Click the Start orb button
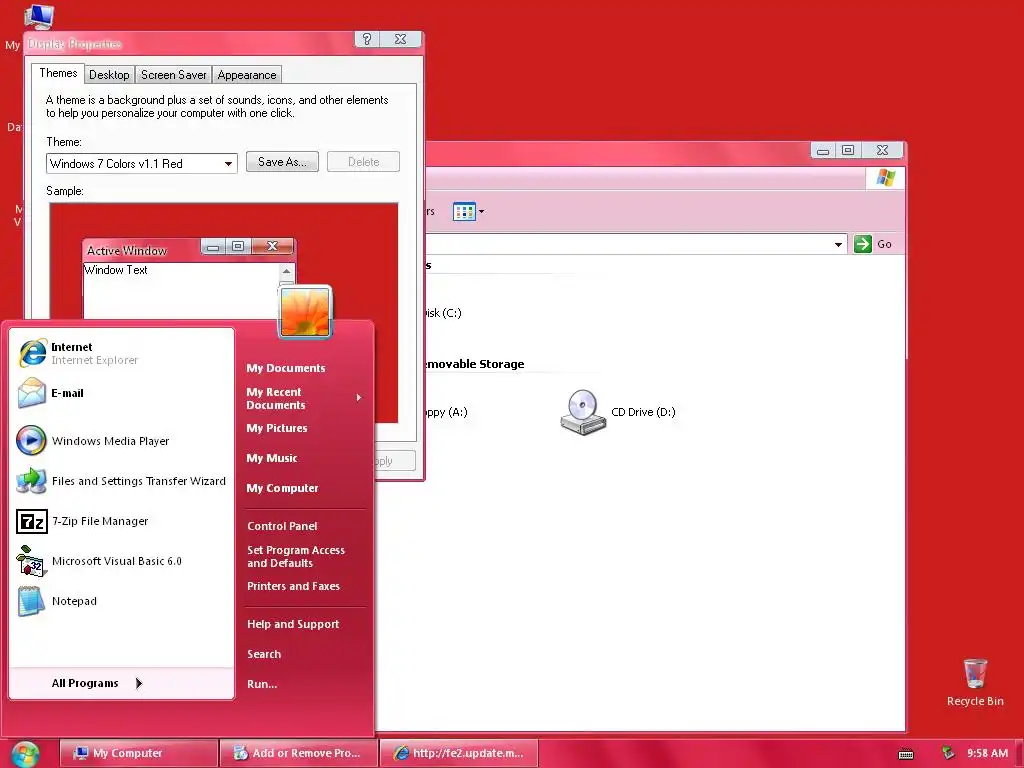The height and width of the screenshot is (768, 1024). click(25, 754)
